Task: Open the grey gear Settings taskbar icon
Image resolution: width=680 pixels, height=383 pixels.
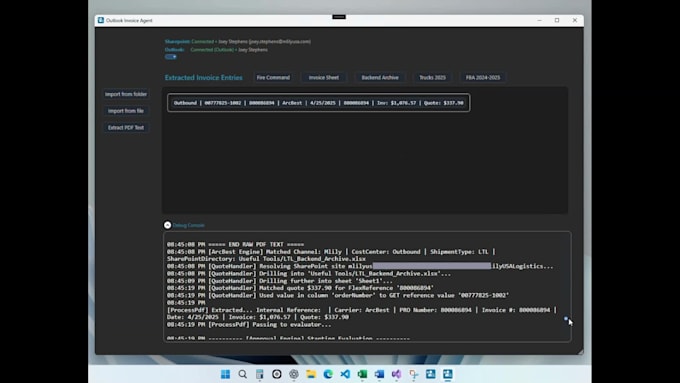Action: 294,374
